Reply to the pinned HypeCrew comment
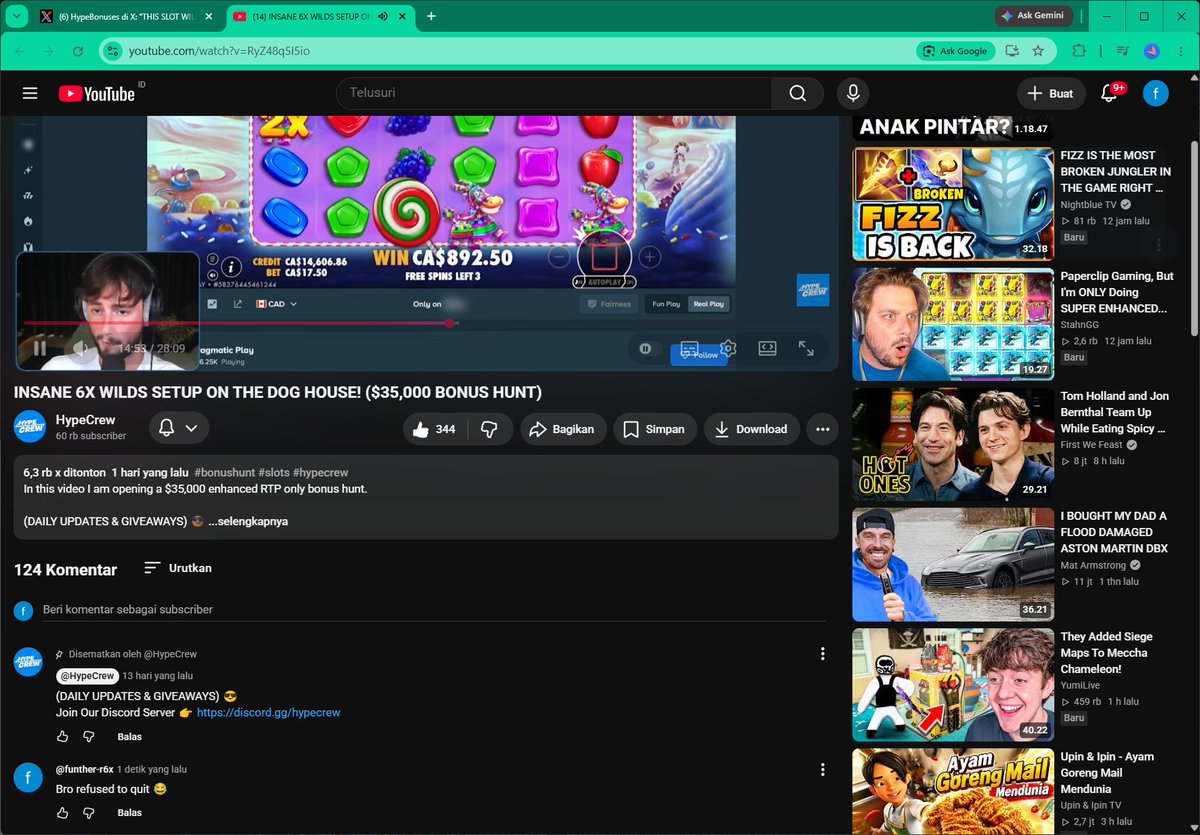The width and height of the screenshot is (1200, 835). tap(129, 737)
